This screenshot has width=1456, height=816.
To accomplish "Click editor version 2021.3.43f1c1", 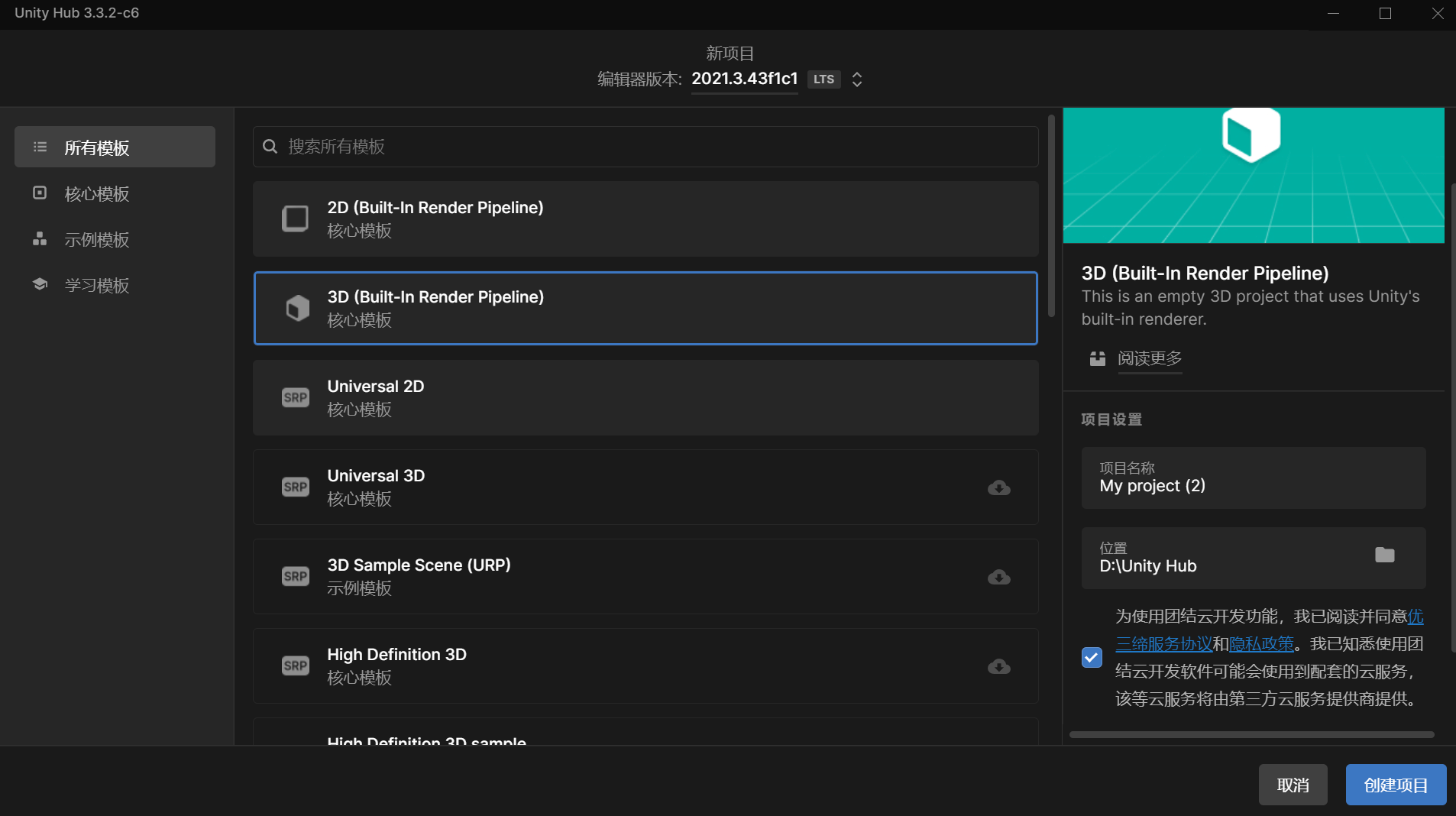I will (x=744, y=79).
